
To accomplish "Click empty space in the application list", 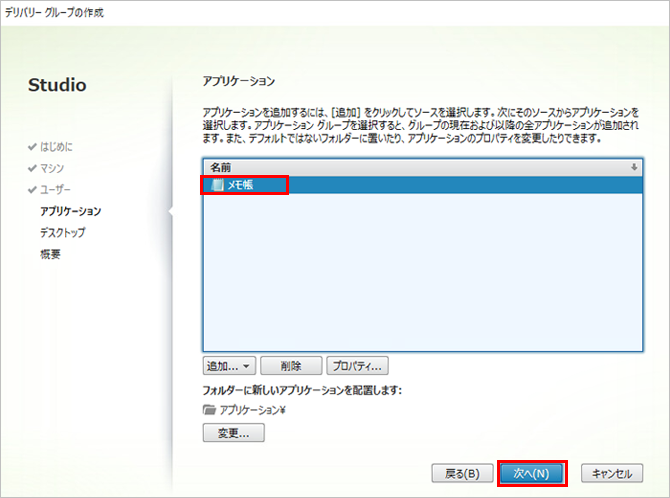I will 420,280.
